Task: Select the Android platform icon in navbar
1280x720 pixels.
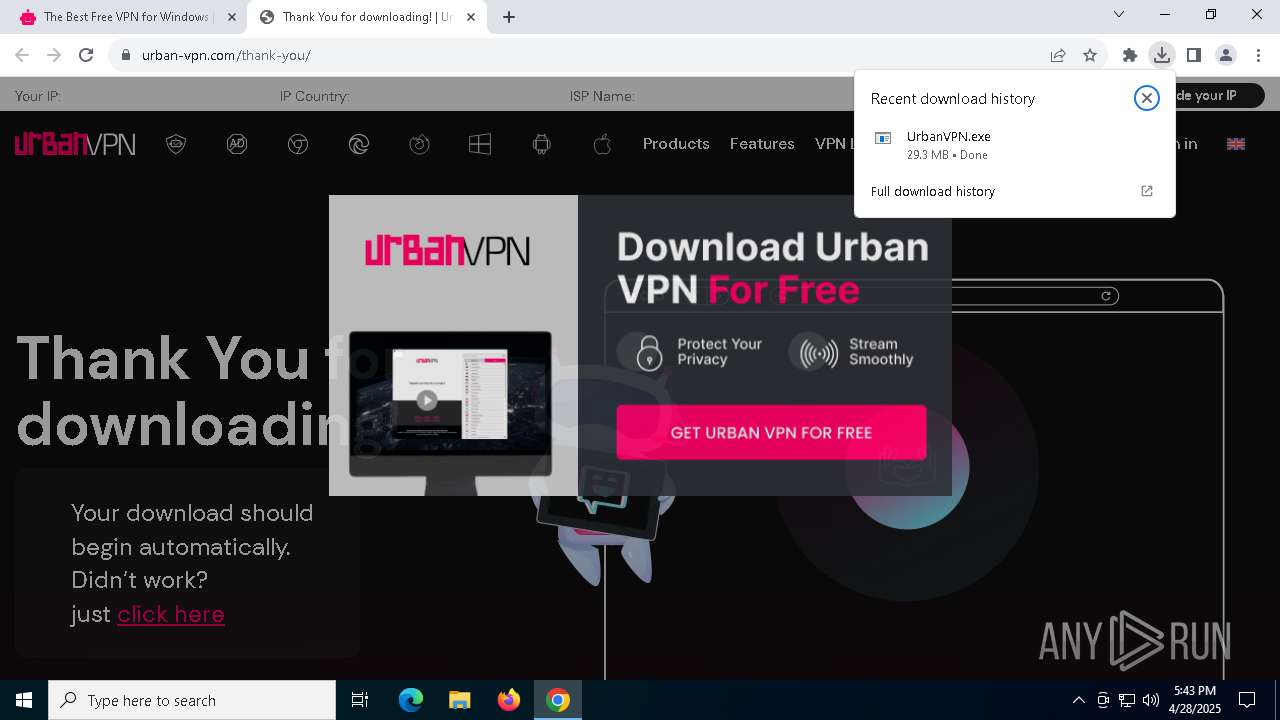Action: [x=542, y=144]
